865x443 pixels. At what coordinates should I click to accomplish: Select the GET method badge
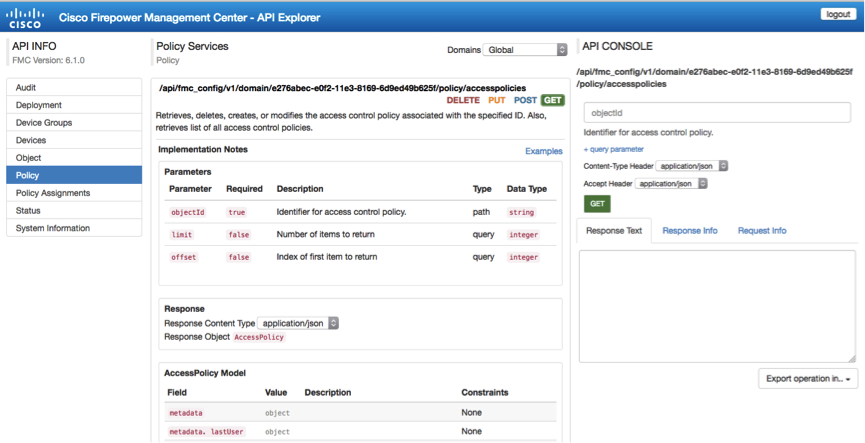[552, 101]
